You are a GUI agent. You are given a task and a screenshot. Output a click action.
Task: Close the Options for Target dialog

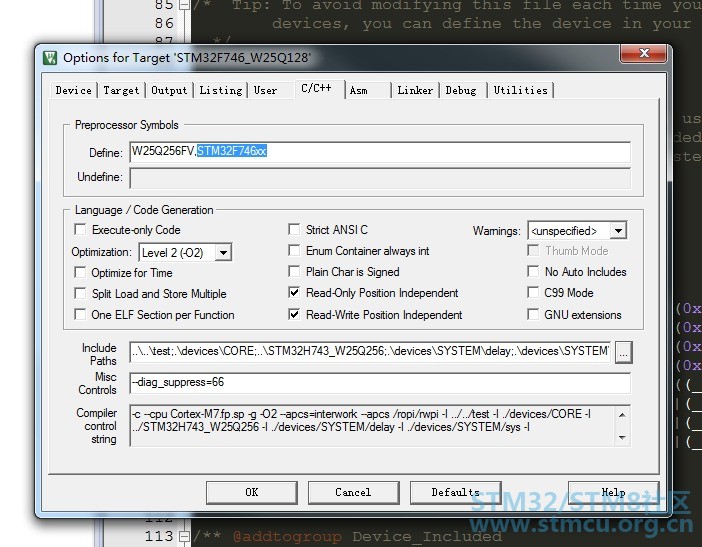pos(644,53)
